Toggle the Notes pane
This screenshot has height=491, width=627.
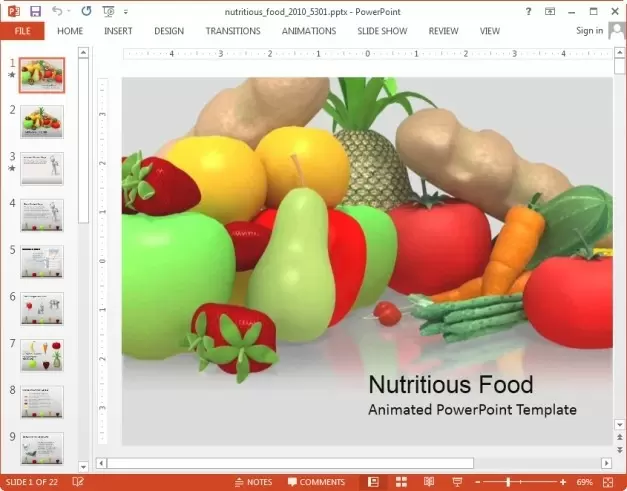(x=253, y=482)
